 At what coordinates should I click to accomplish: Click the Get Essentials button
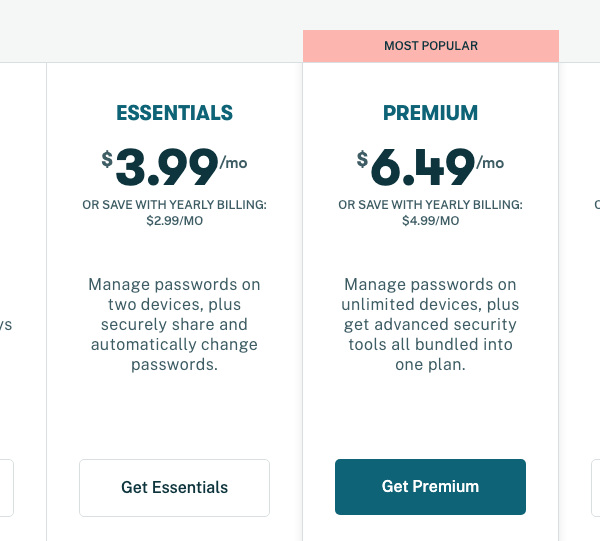[x=174, y=487]
